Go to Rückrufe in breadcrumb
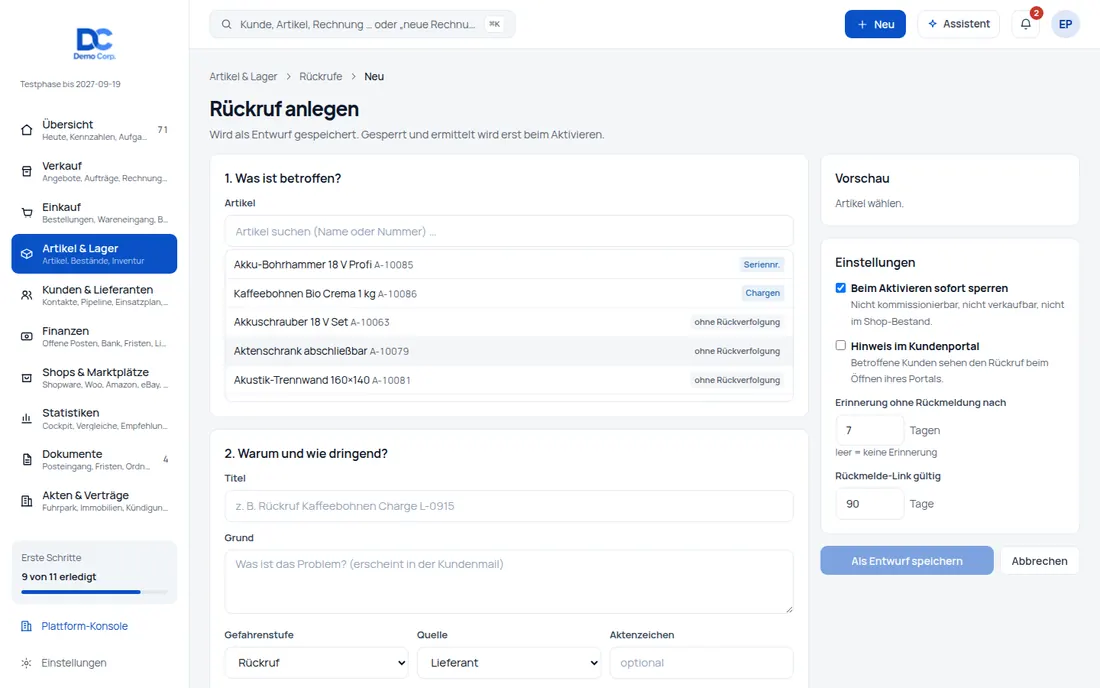This screenshot has width=1100, height=688. point(321,76)
